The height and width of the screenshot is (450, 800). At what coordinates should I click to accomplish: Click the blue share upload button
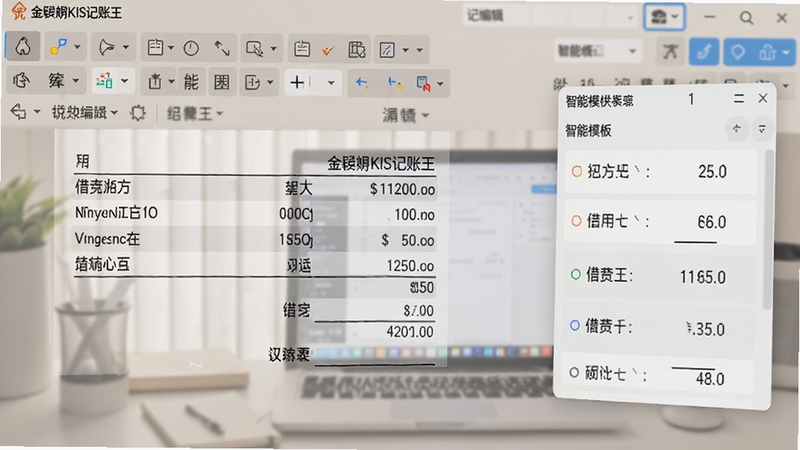pos(767,52)
